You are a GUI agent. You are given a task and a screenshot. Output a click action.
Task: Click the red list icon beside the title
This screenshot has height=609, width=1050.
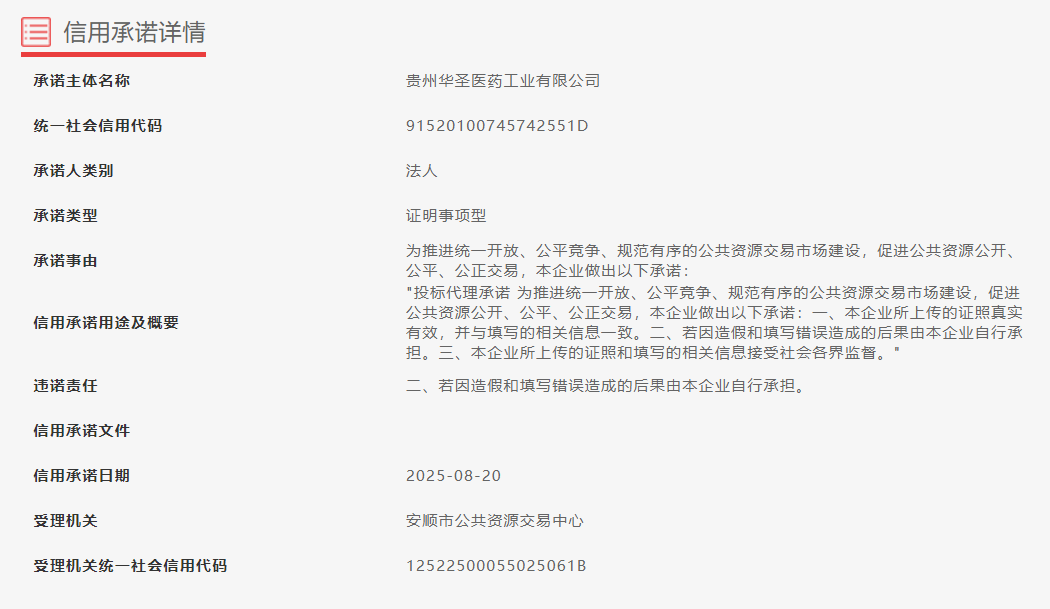coord(36,31)
